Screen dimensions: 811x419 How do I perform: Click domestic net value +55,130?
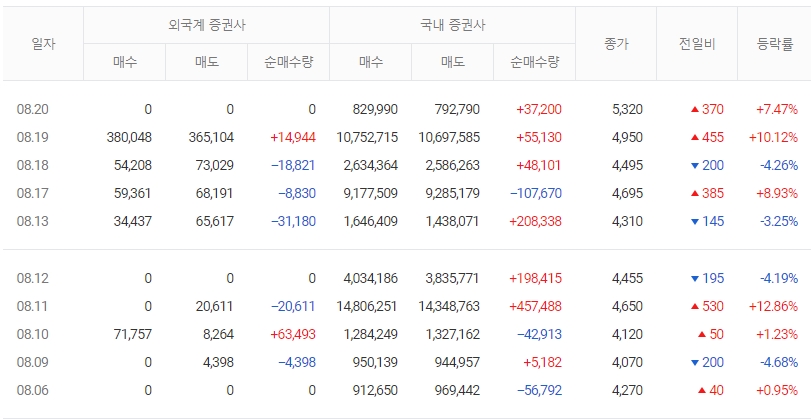point(538,137)
